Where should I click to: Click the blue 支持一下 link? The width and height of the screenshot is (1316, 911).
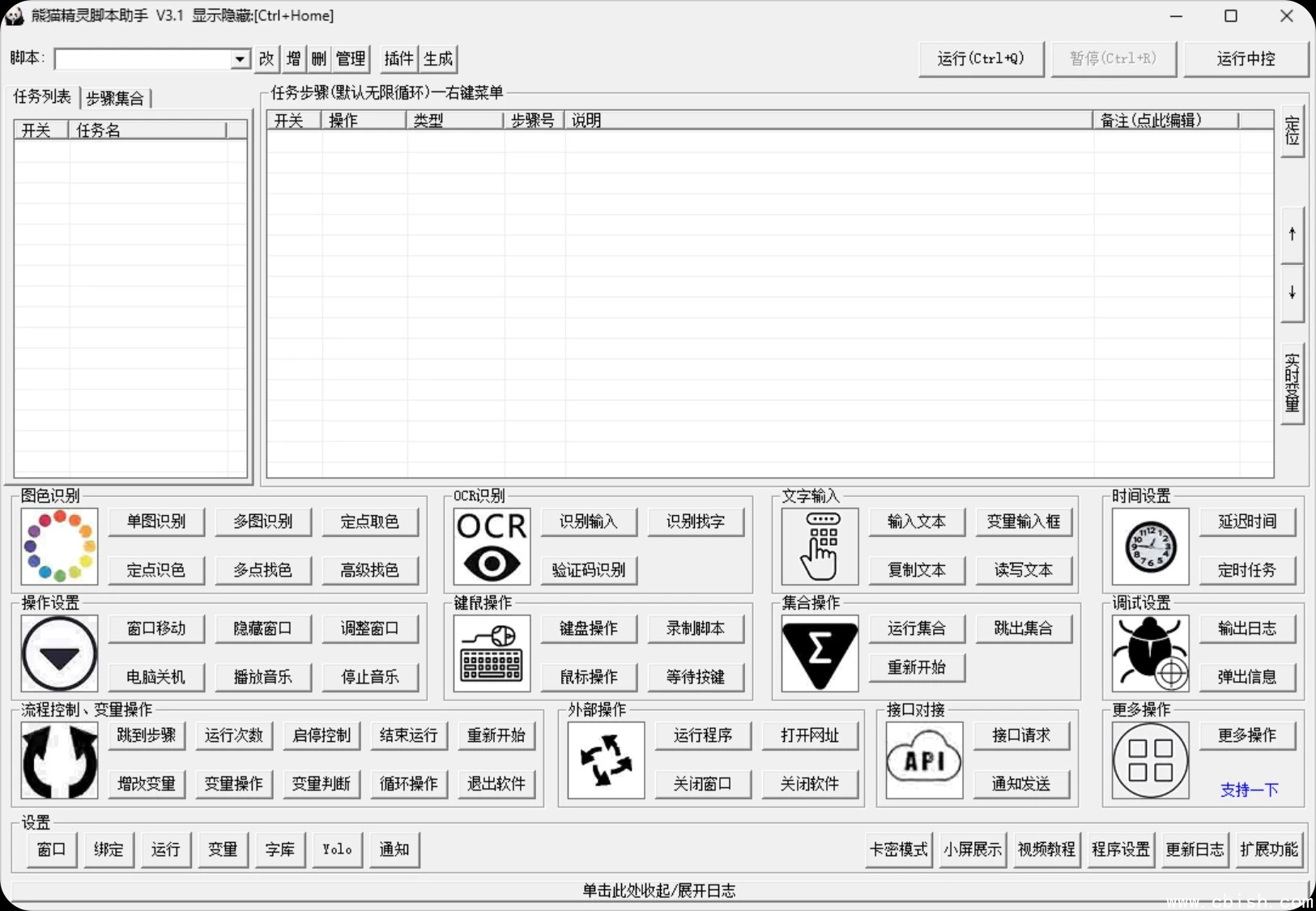[1247, 790]
